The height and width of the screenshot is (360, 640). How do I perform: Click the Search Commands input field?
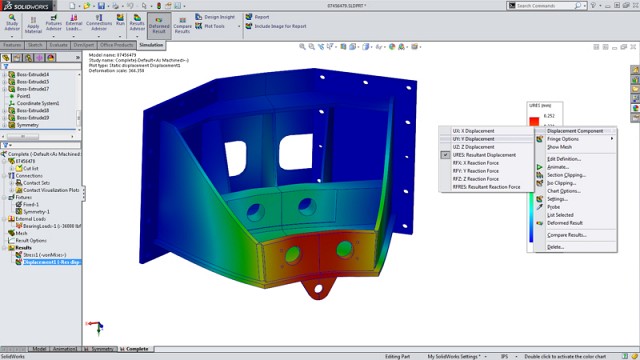(x=545, y=5)
